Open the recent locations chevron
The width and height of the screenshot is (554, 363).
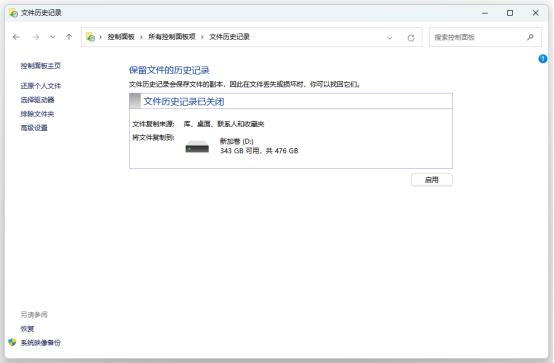(x=53, y=37)
